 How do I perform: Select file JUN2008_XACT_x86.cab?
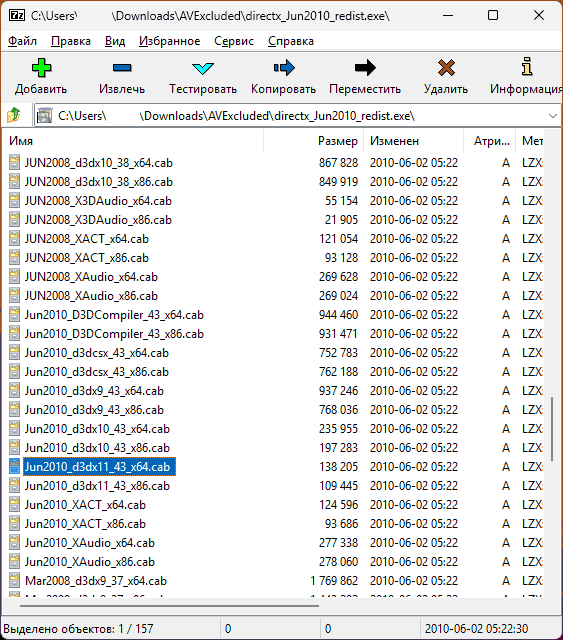[x=87, y=258]
